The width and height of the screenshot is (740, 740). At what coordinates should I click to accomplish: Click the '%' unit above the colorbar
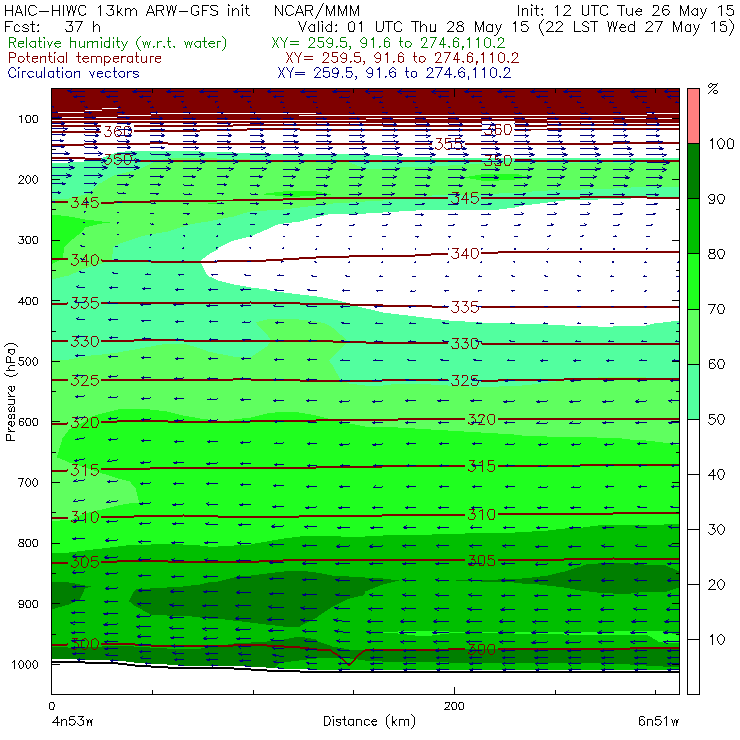tap(713, 89)
